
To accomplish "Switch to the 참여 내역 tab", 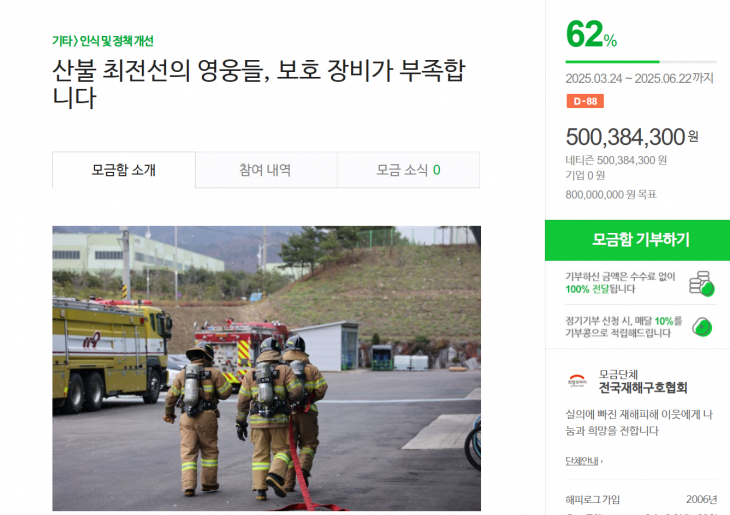I will click(x=266, y=169).
